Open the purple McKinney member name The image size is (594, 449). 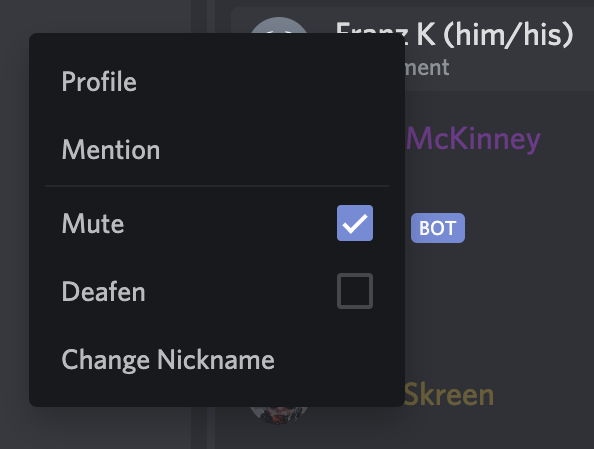click(473, 139)
